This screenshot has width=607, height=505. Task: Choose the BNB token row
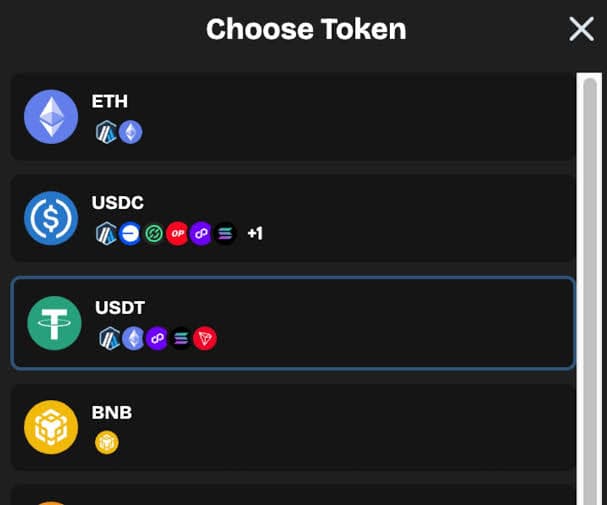tap(293, 427)
